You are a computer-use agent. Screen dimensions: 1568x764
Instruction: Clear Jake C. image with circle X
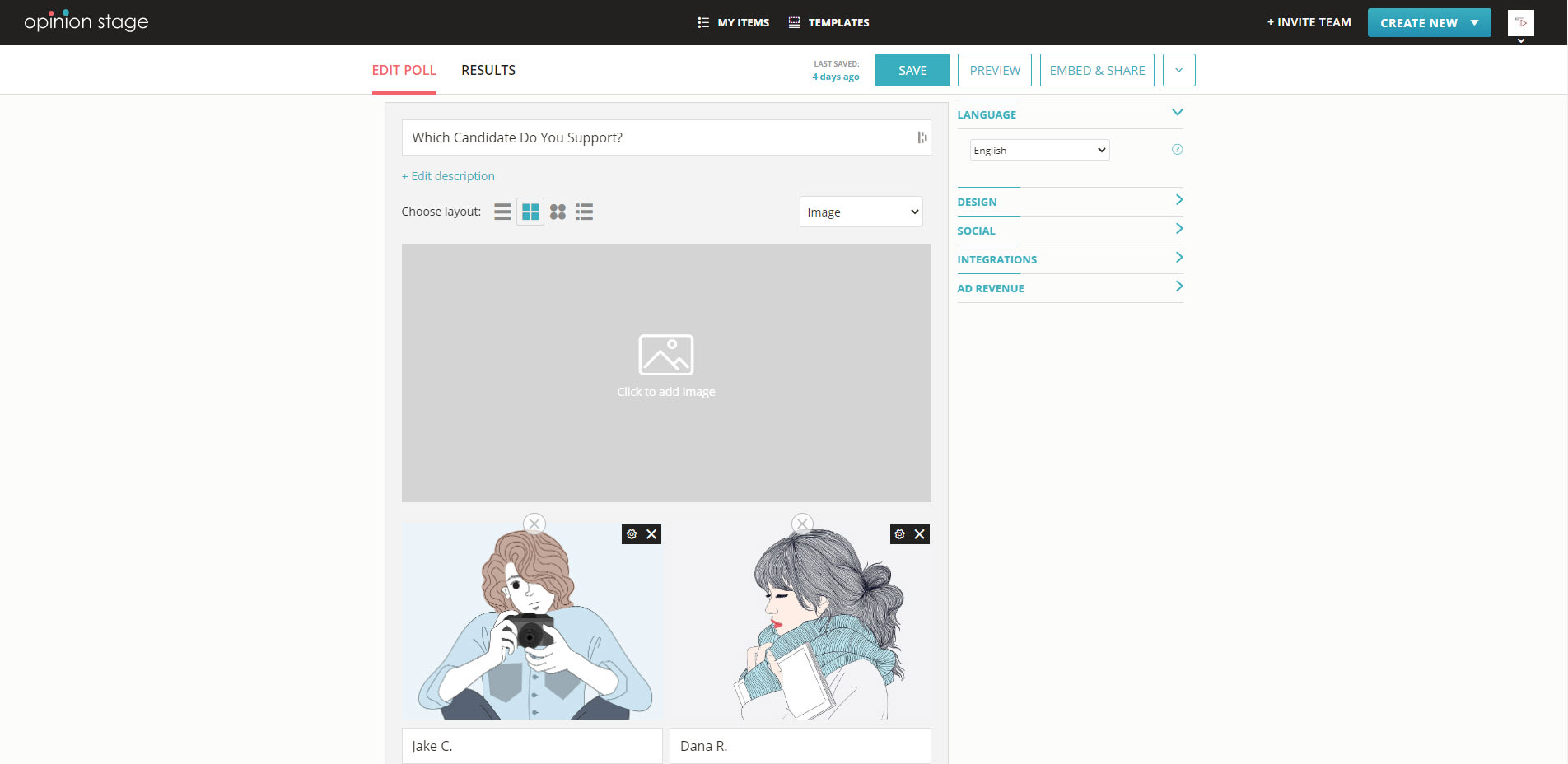[x=534, y=524]
